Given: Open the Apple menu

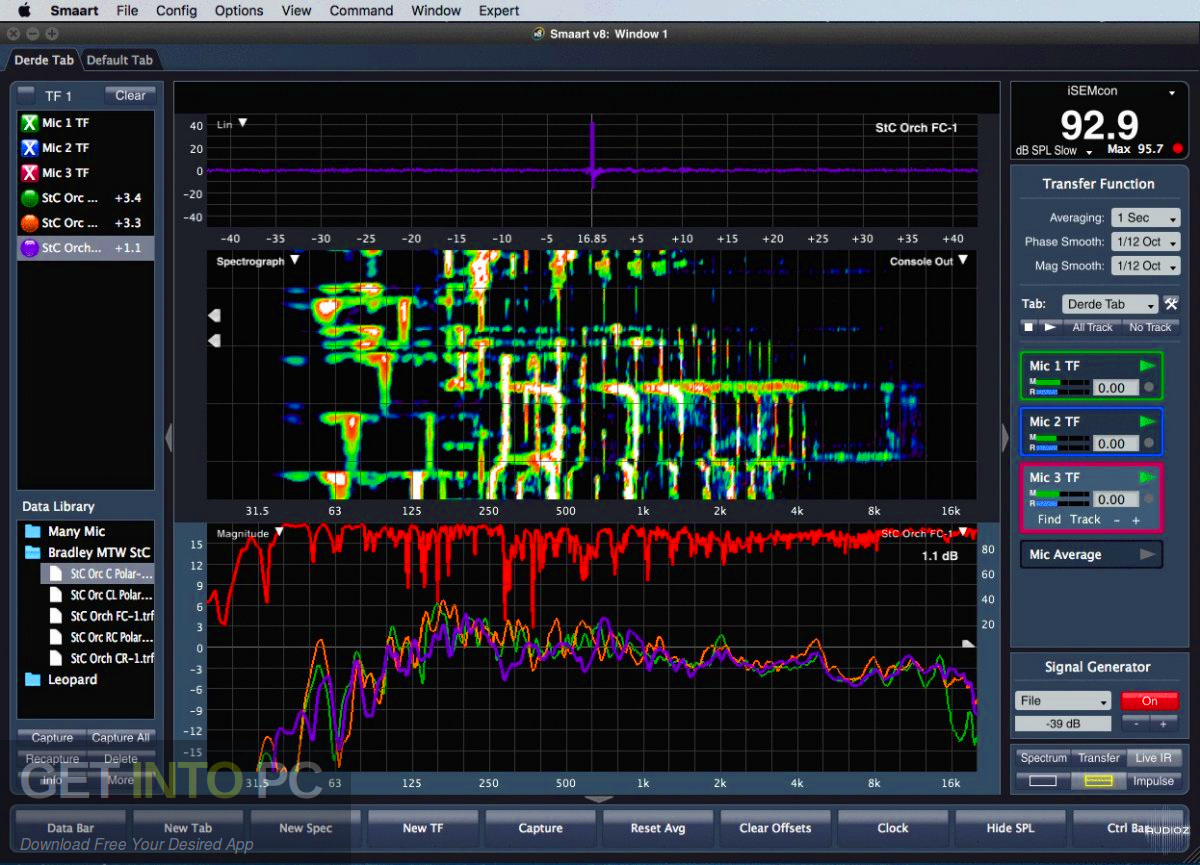Looking at the screenshot, I should [24, 11].
